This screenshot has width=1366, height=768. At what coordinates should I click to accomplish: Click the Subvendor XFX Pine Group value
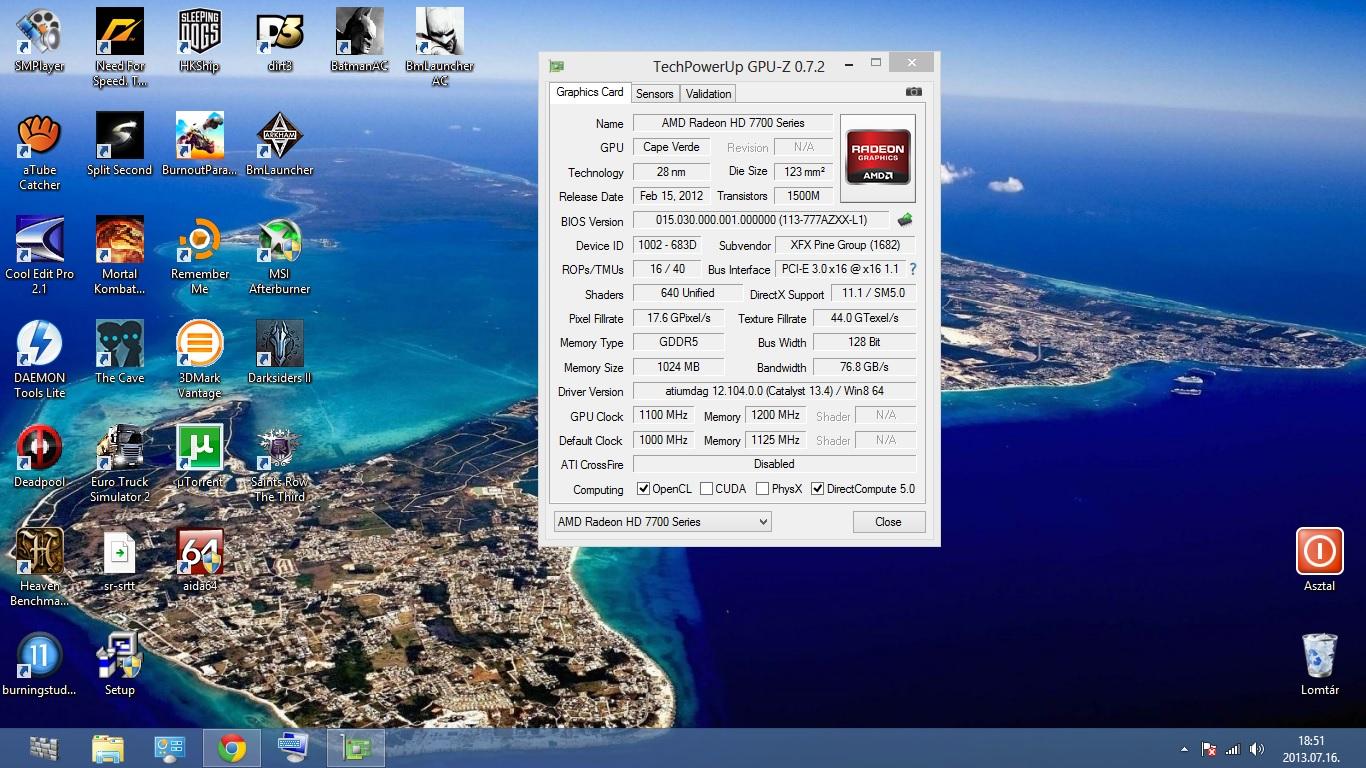tap(845, 245)
